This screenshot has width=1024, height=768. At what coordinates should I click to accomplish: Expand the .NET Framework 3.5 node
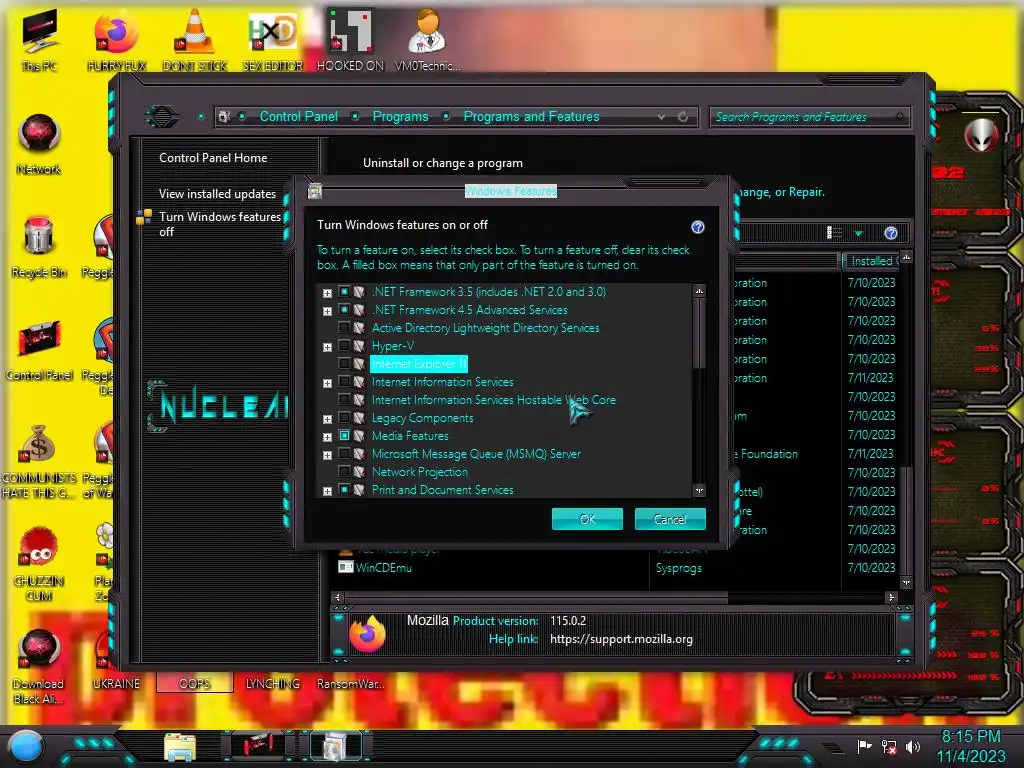tap(327, 293)
